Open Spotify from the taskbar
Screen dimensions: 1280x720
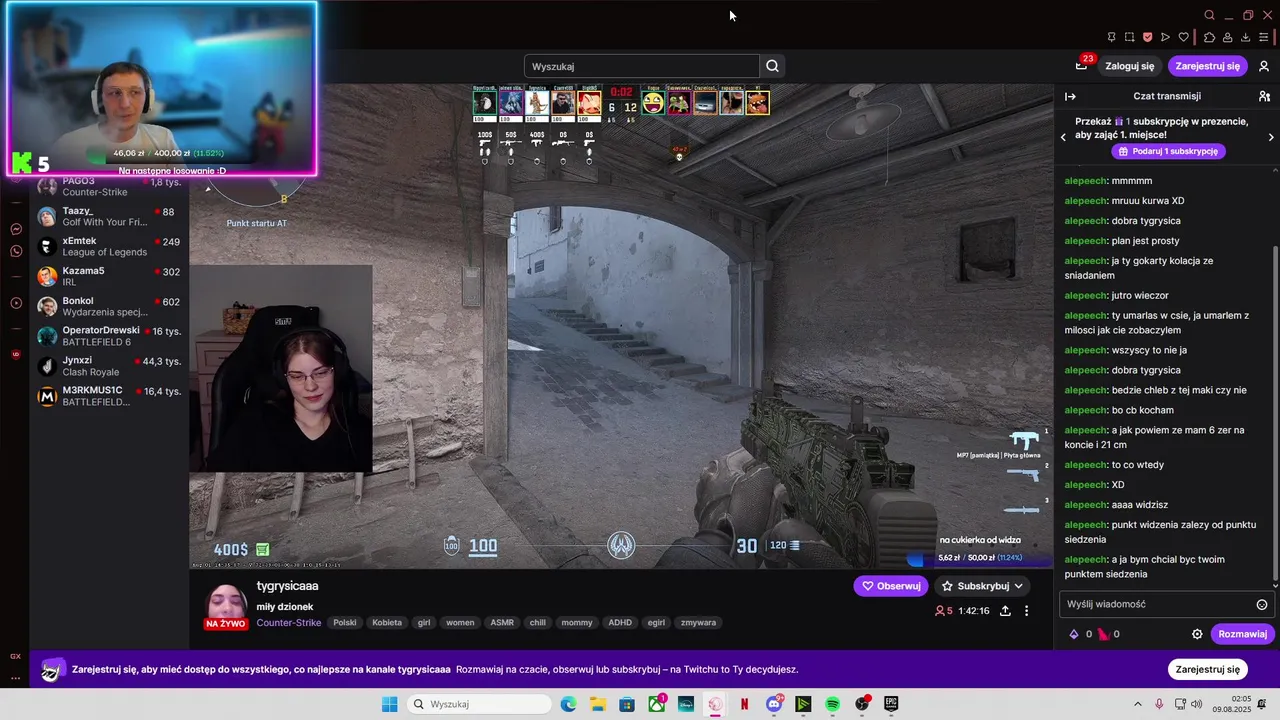point(832,704)
